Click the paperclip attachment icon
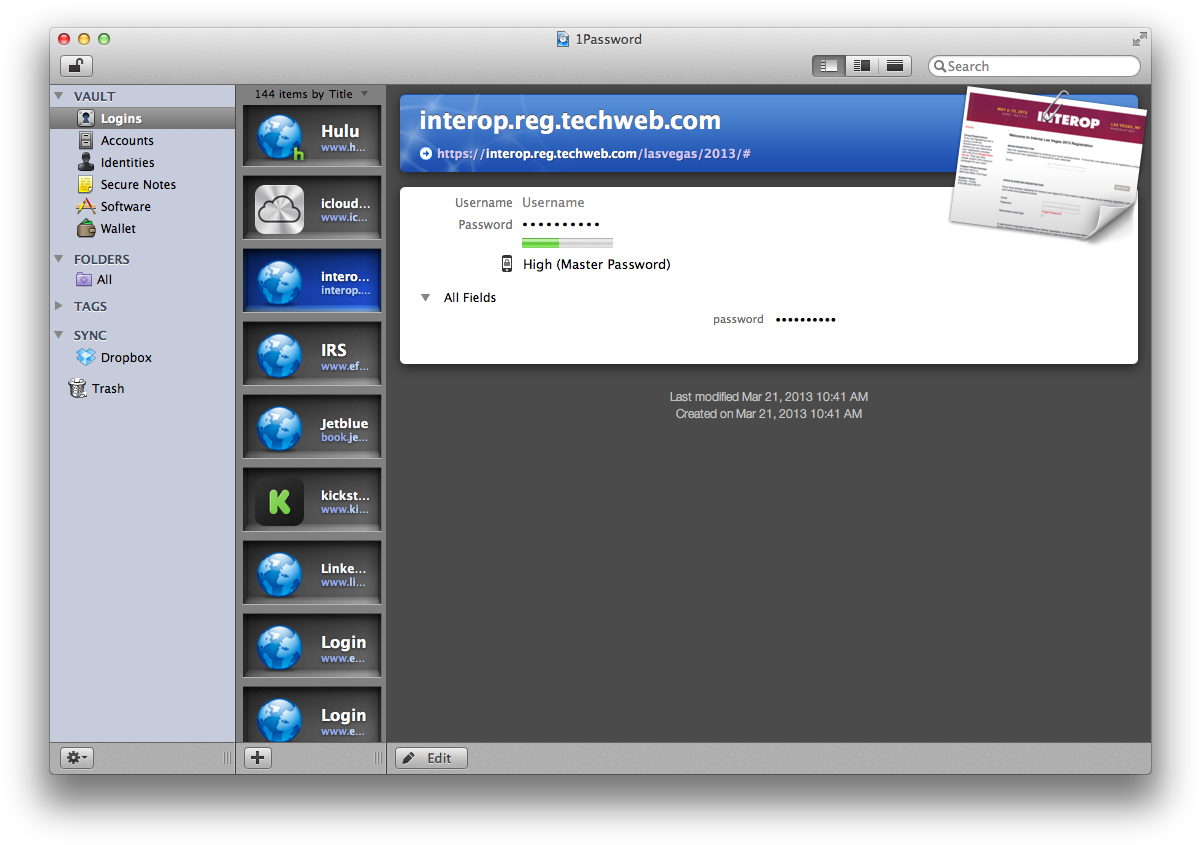This screenshot has height=845, width=1200. (x=1055, y=107)
